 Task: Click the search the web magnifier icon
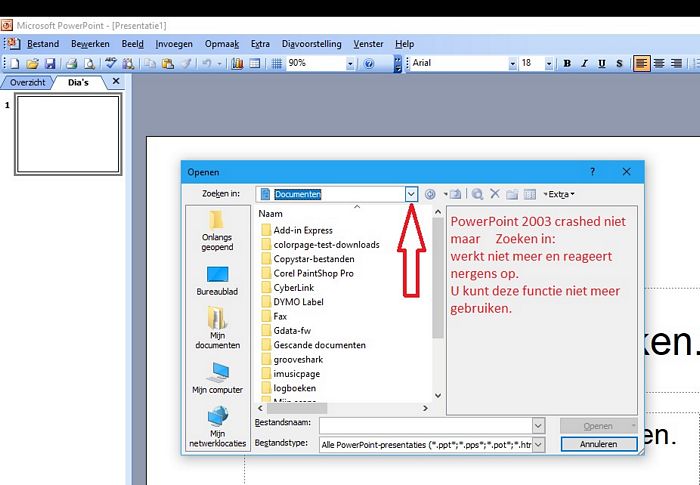[477, 194]
